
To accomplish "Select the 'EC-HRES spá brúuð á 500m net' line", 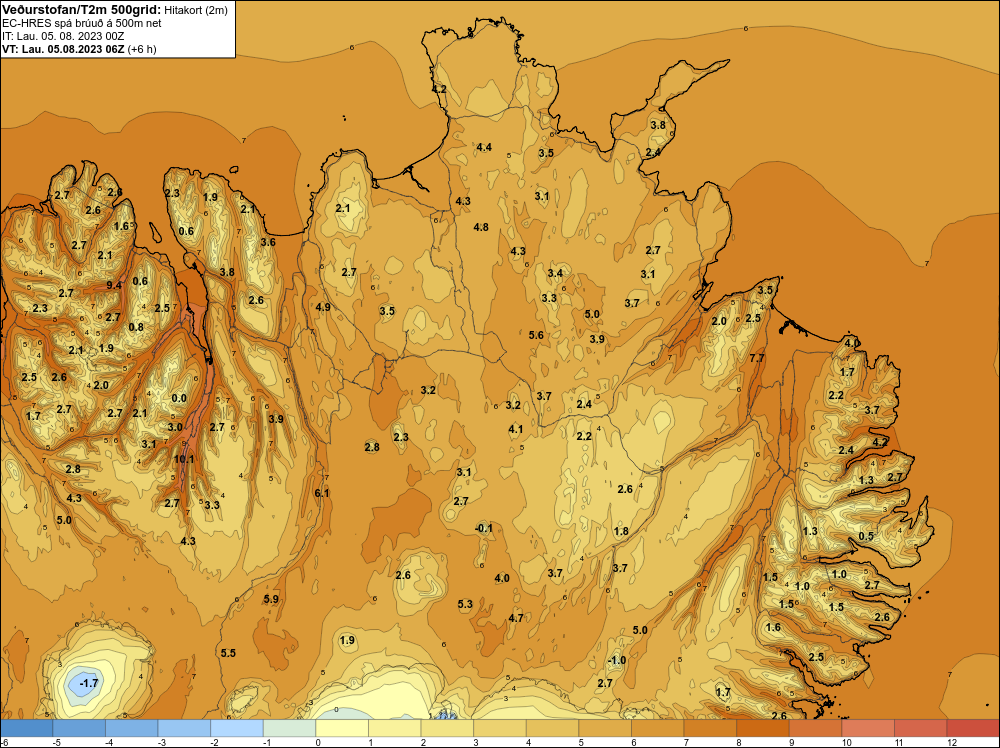I will [82, 23].
